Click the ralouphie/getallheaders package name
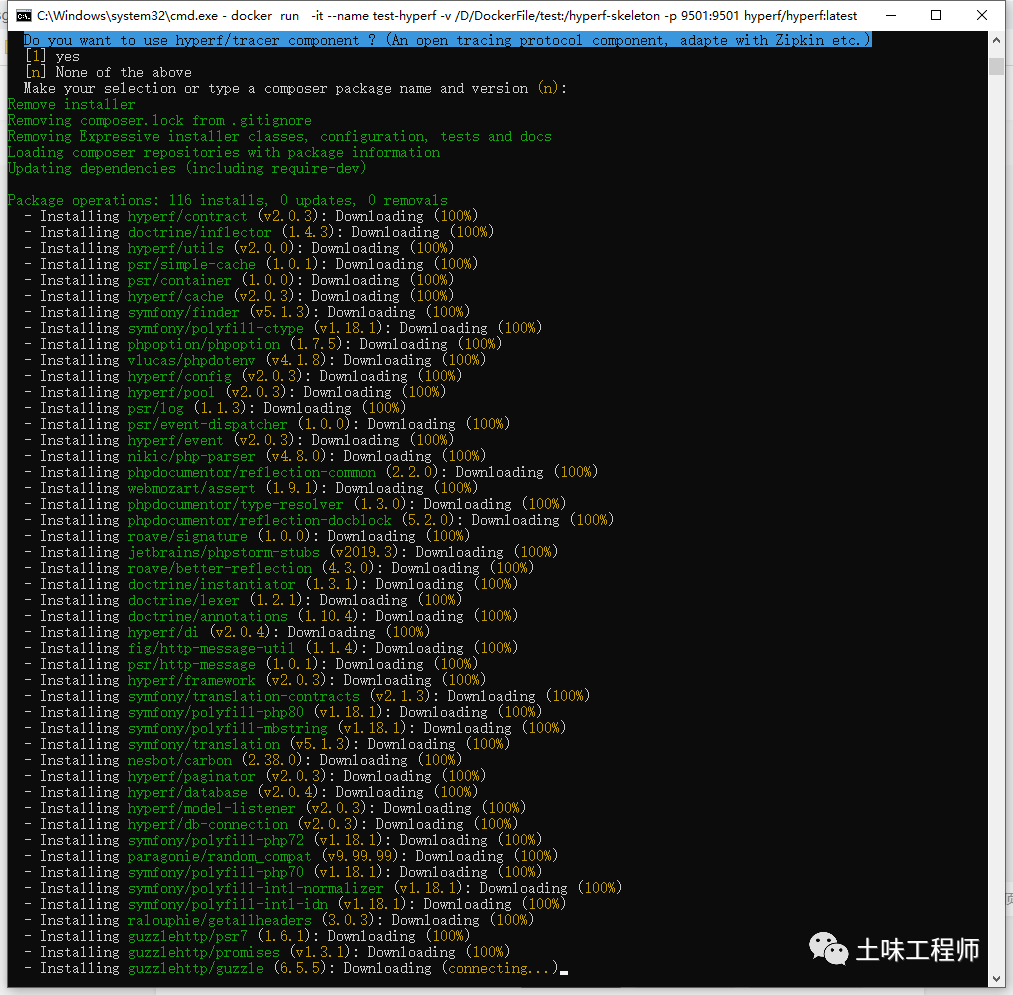 point(220,920)
